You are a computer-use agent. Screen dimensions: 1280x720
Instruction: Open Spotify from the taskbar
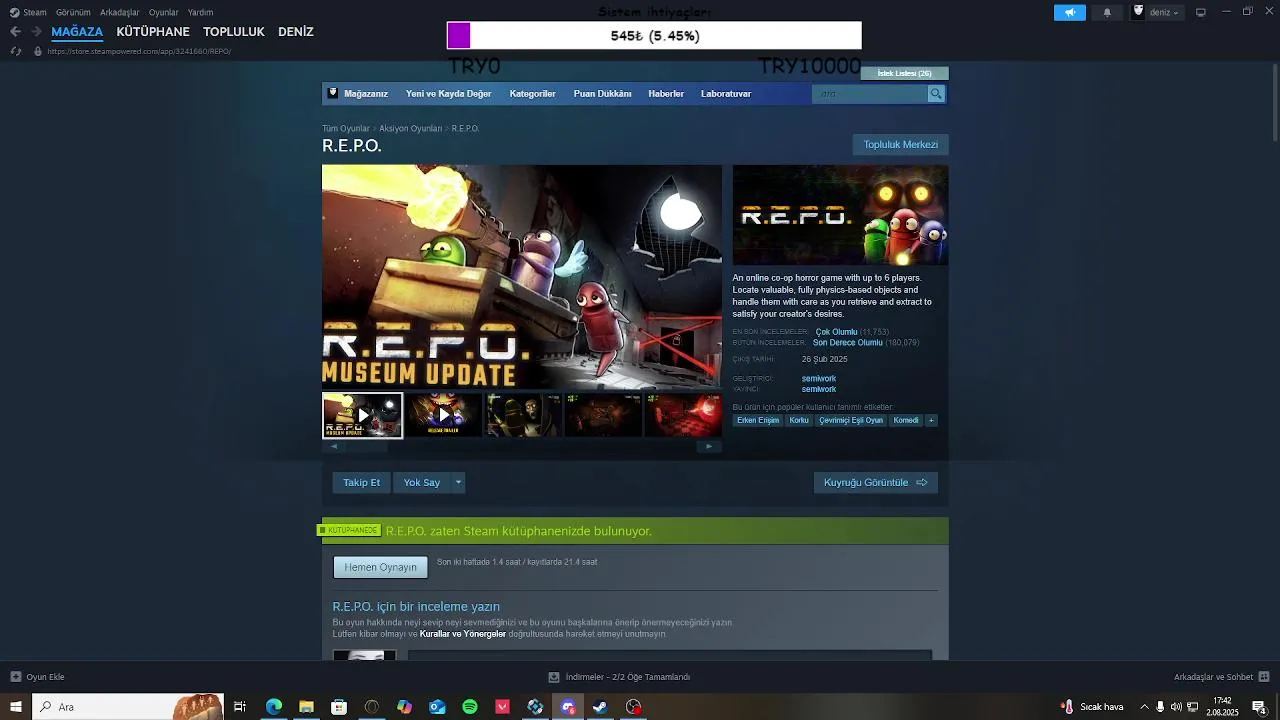pyautogui.click(x=470, y=707)
